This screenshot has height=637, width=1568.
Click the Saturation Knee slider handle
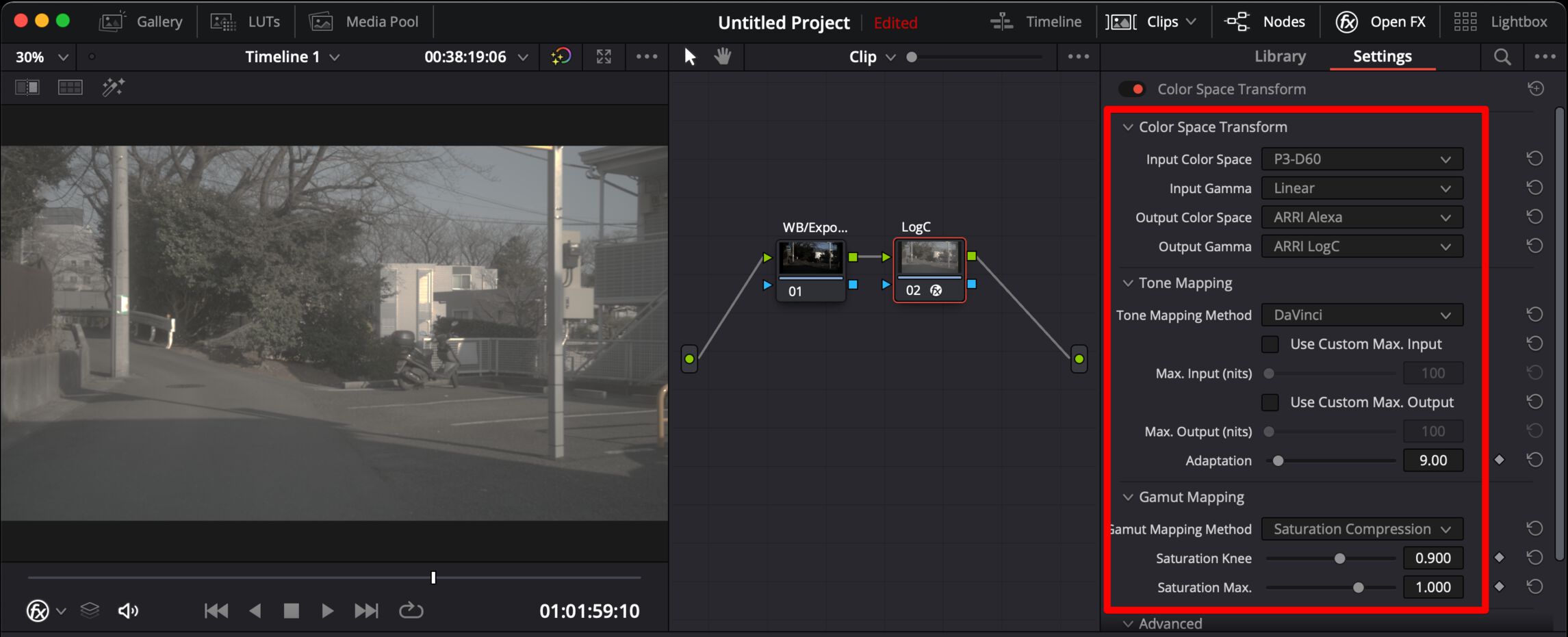pos(1339,558)
